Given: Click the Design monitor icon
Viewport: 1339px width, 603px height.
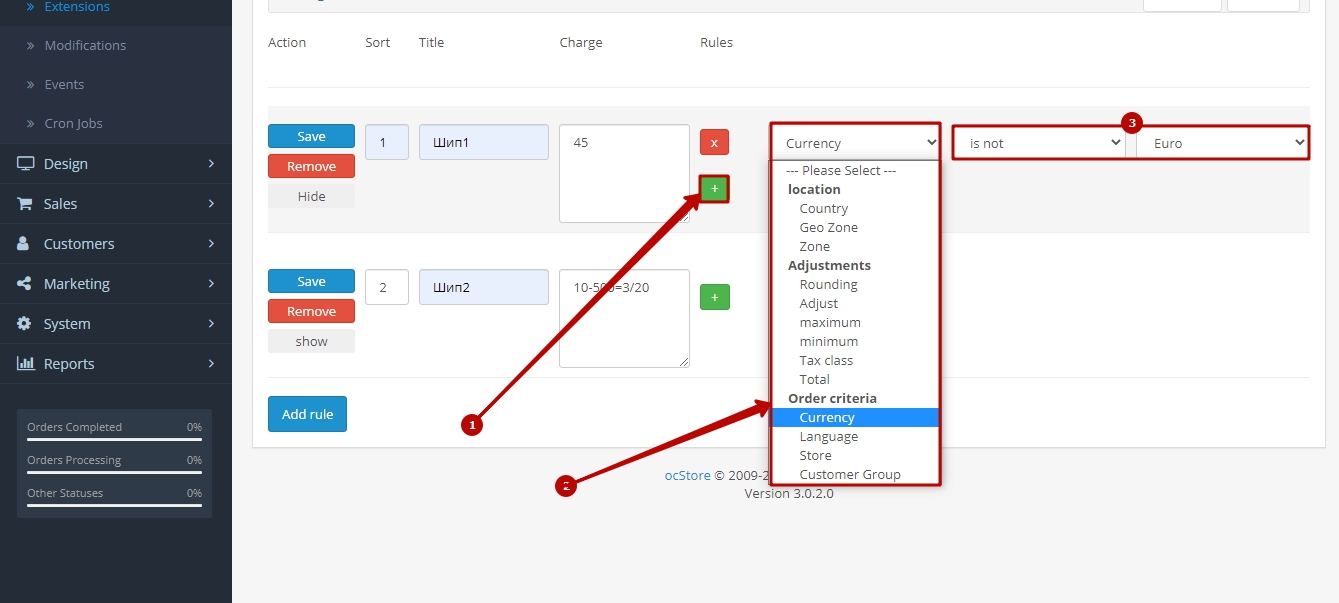Looking at the screenshot, I should tap(26, 163).
